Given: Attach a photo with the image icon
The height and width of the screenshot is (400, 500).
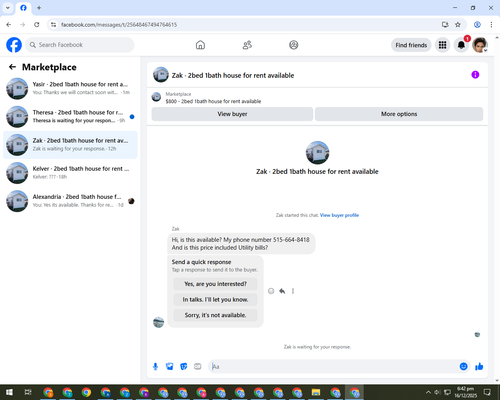Looking at the screenshot, I should pos(170,367).
